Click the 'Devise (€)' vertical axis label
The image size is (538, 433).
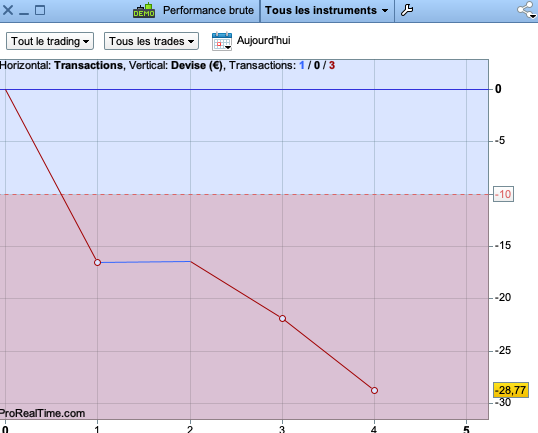pyautogui.click(x=197, y=65)
